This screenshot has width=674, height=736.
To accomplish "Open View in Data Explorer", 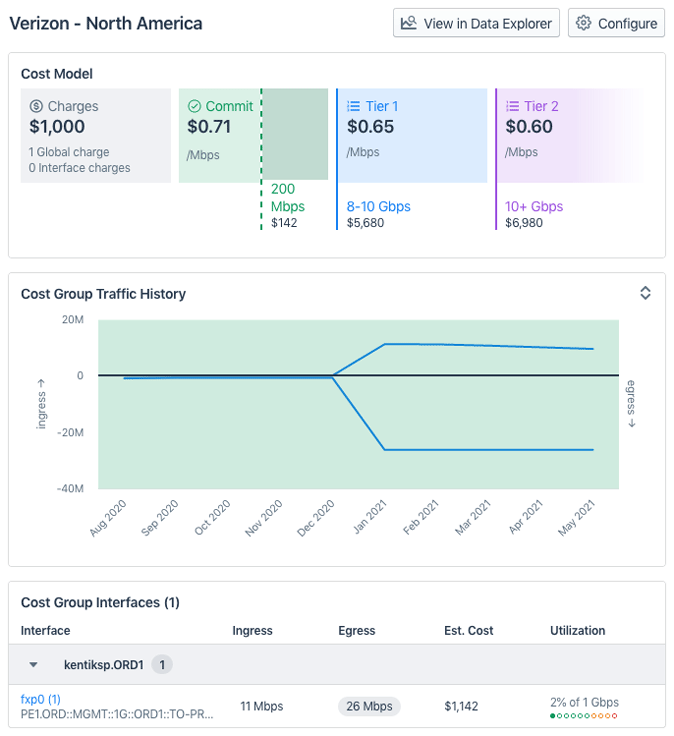I will click(x=476, y=23).
